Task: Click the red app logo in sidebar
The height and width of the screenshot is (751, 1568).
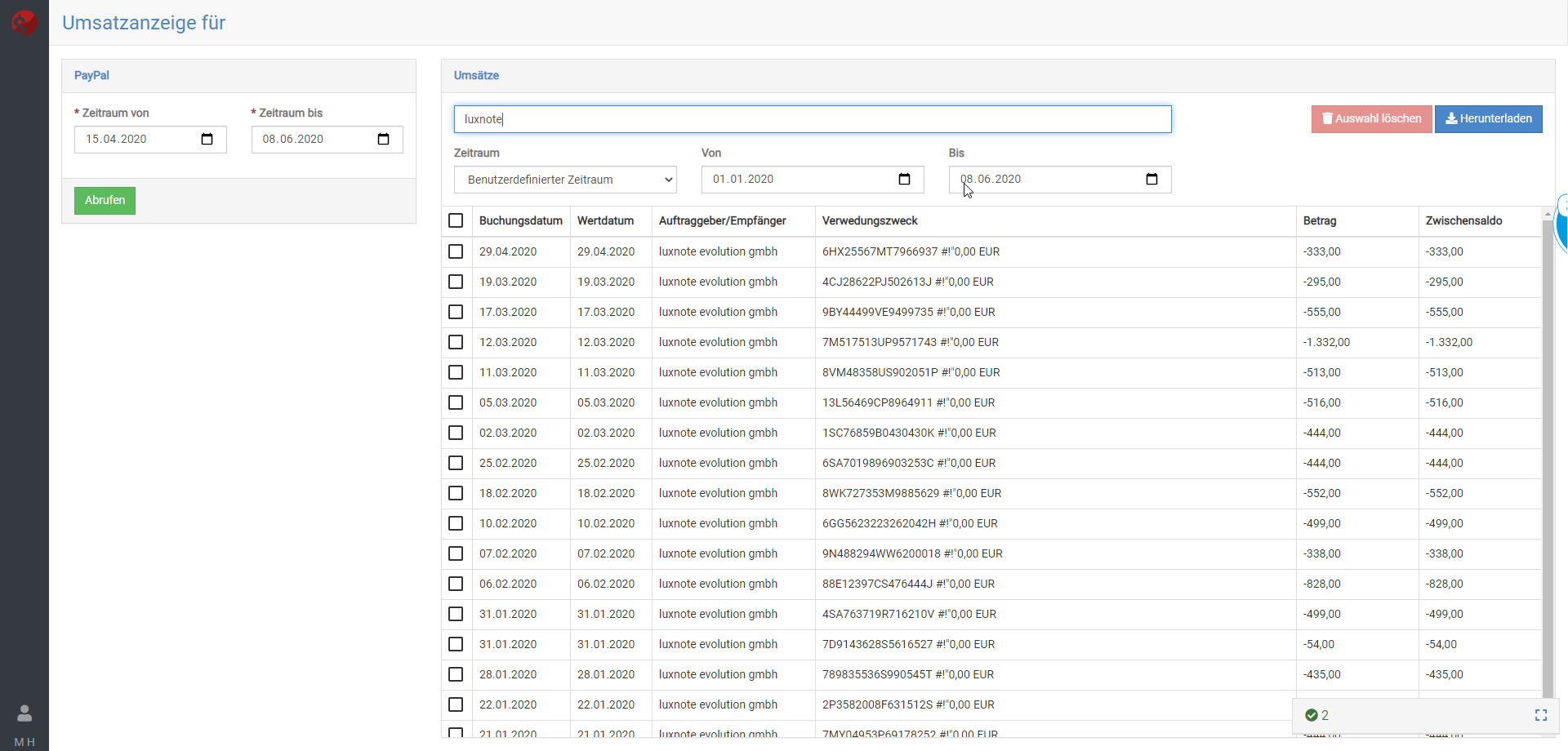Action: (x=24, y=22)
